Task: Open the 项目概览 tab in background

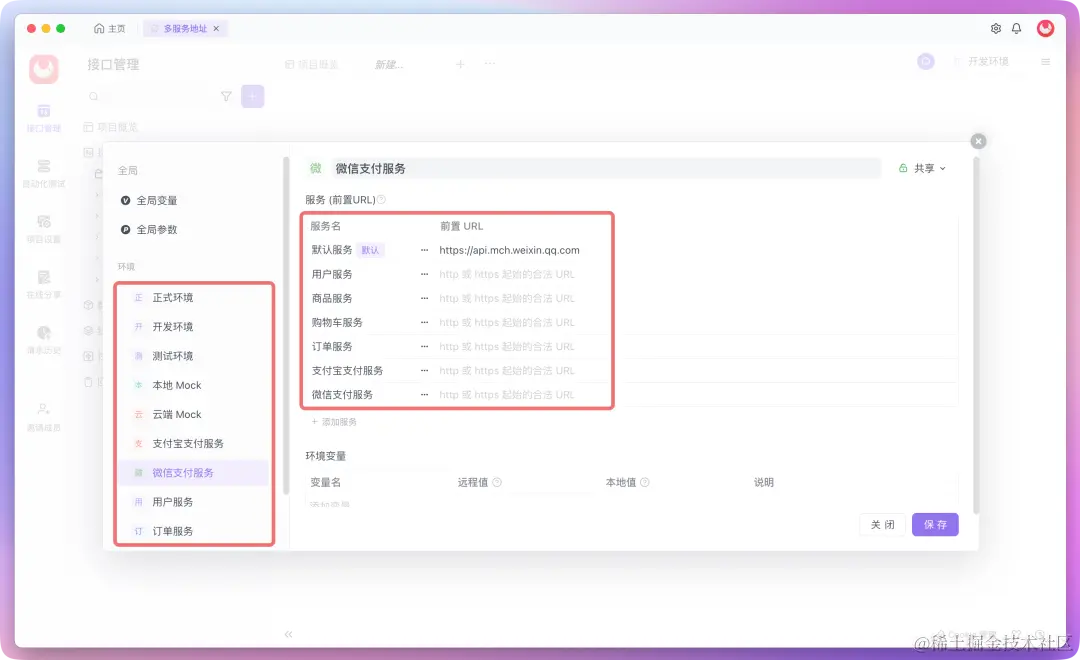Action: pyautogui.click(x=311, y=64)
